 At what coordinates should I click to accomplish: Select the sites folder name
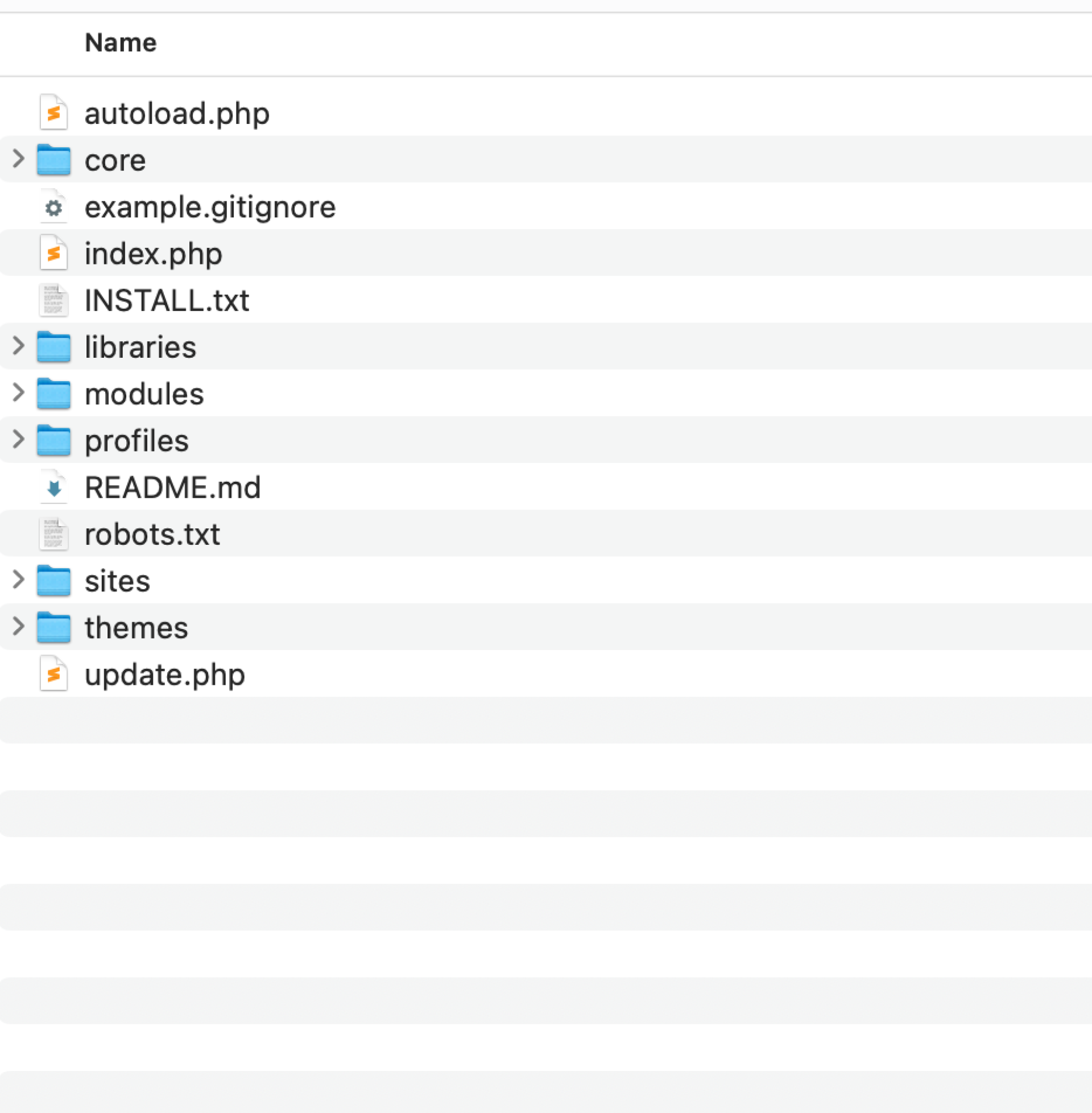pyautogui.click(x=117, y=581)
